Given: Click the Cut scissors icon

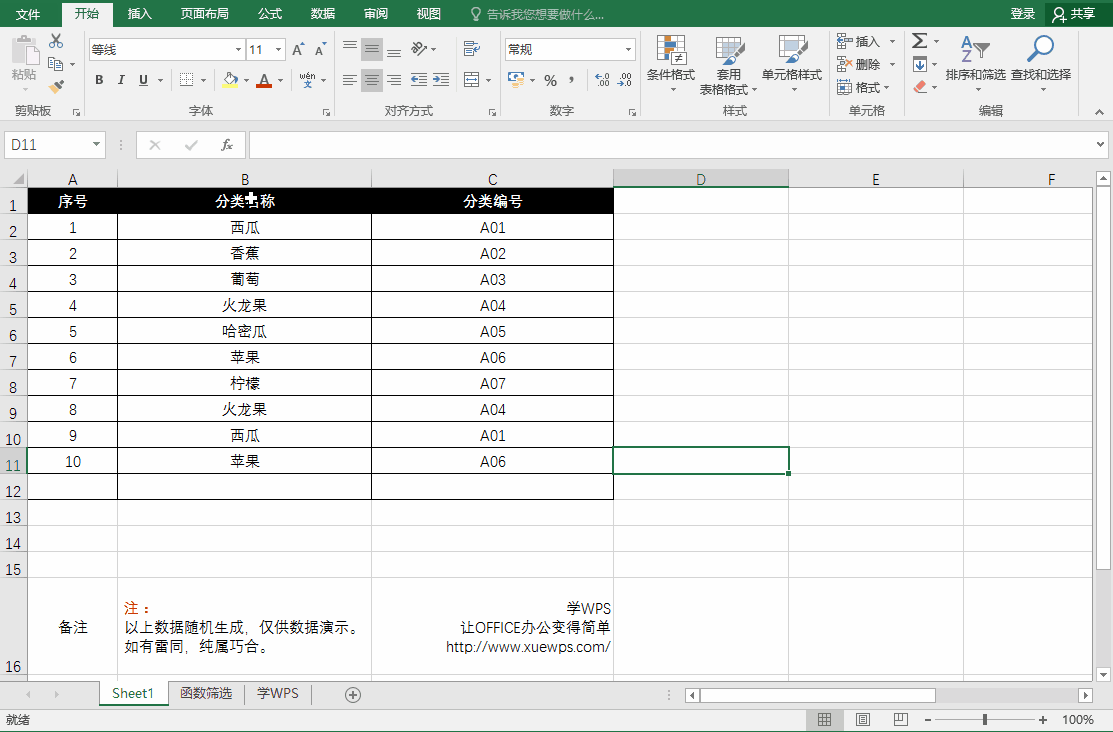Looking at the screenshot, I should [x=56, y=41].
